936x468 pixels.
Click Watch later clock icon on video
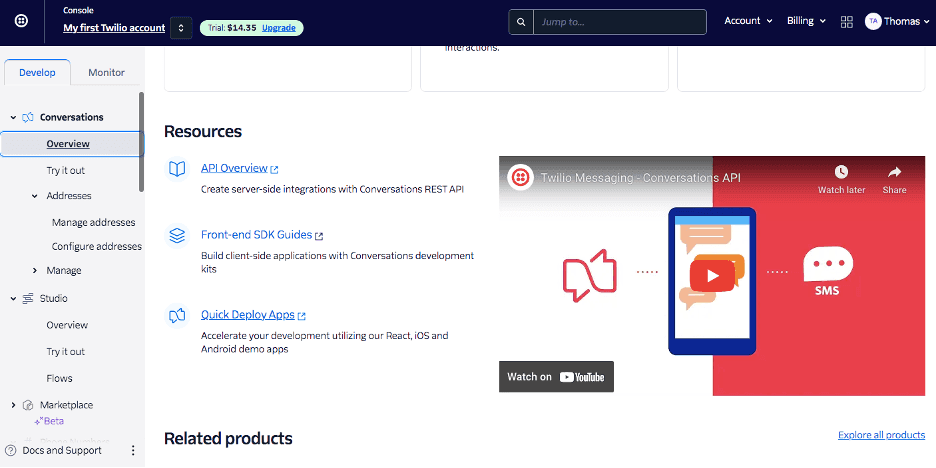click(841, 179)
